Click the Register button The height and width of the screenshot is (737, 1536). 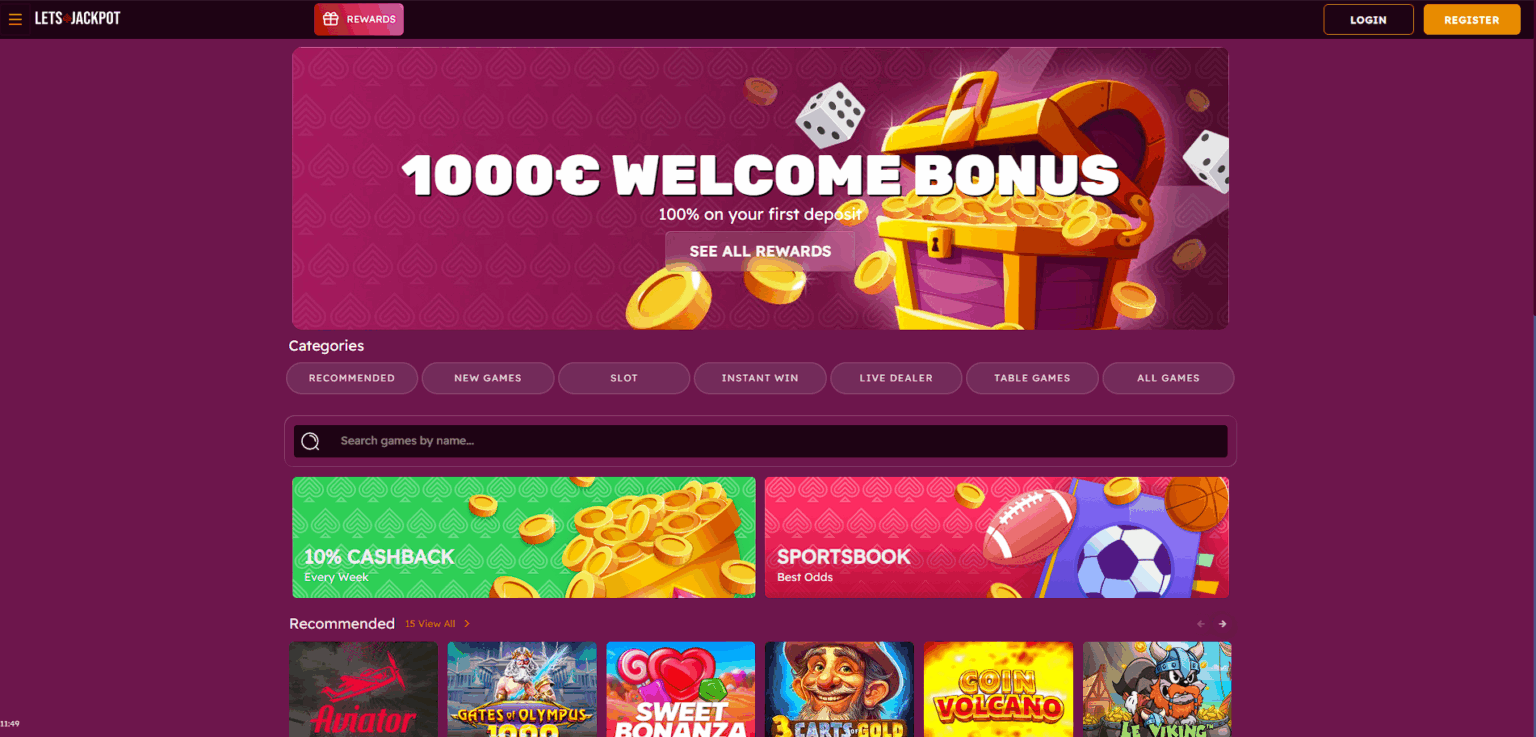click(x=1472, y=20)
